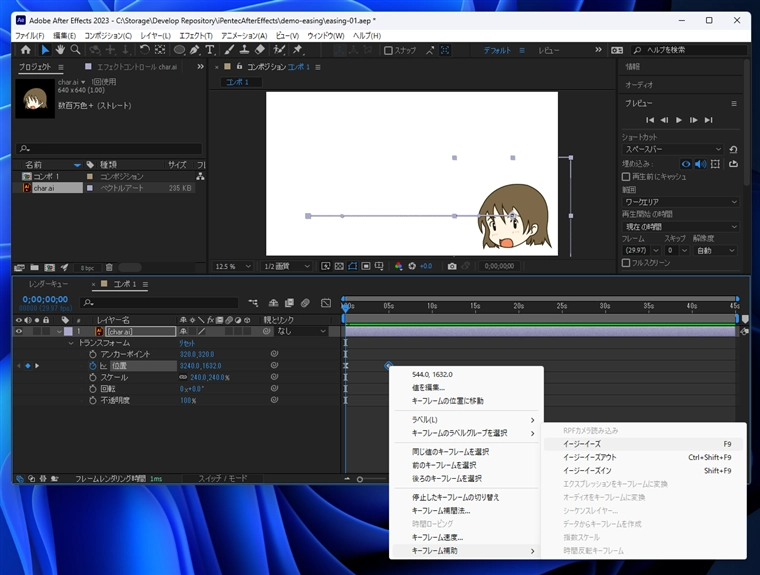Image resolution: width=760 pixels, height=575 pixels.
Task: Select the Brush tool
Action: click(x=229, y=50)
